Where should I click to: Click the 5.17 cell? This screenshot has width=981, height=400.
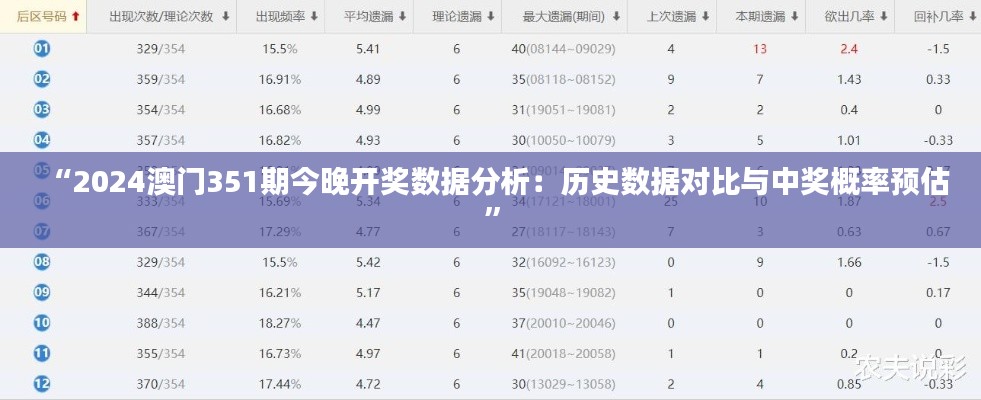pyautogui.click(x=369, y=292)
